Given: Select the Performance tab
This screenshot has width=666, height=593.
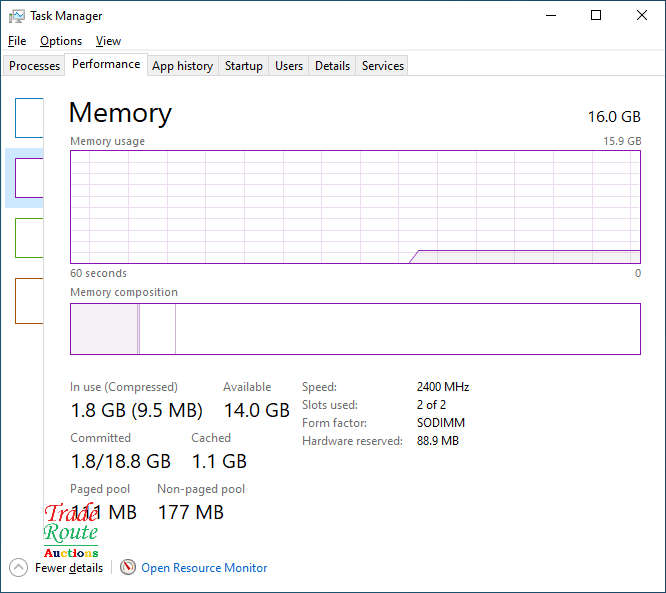Looking at the screenshot, I should click(106, 64).
